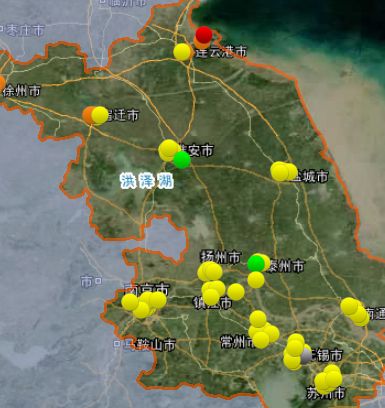Select the green marker near 淮安市
Viewport: 385px width, 408px height.
pos(182,160)
